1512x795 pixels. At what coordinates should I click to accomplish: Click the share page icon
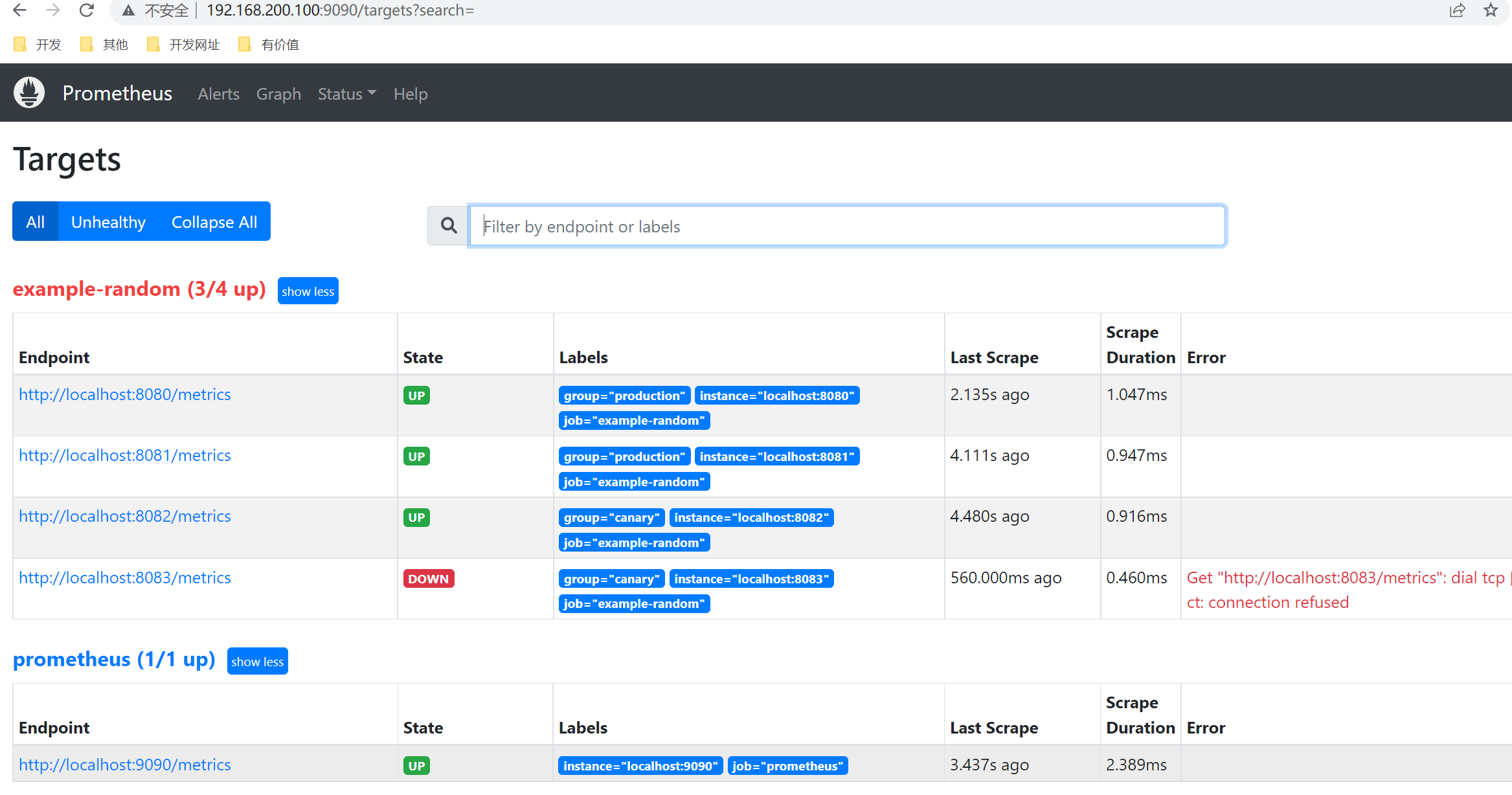tap(1458, 10)
